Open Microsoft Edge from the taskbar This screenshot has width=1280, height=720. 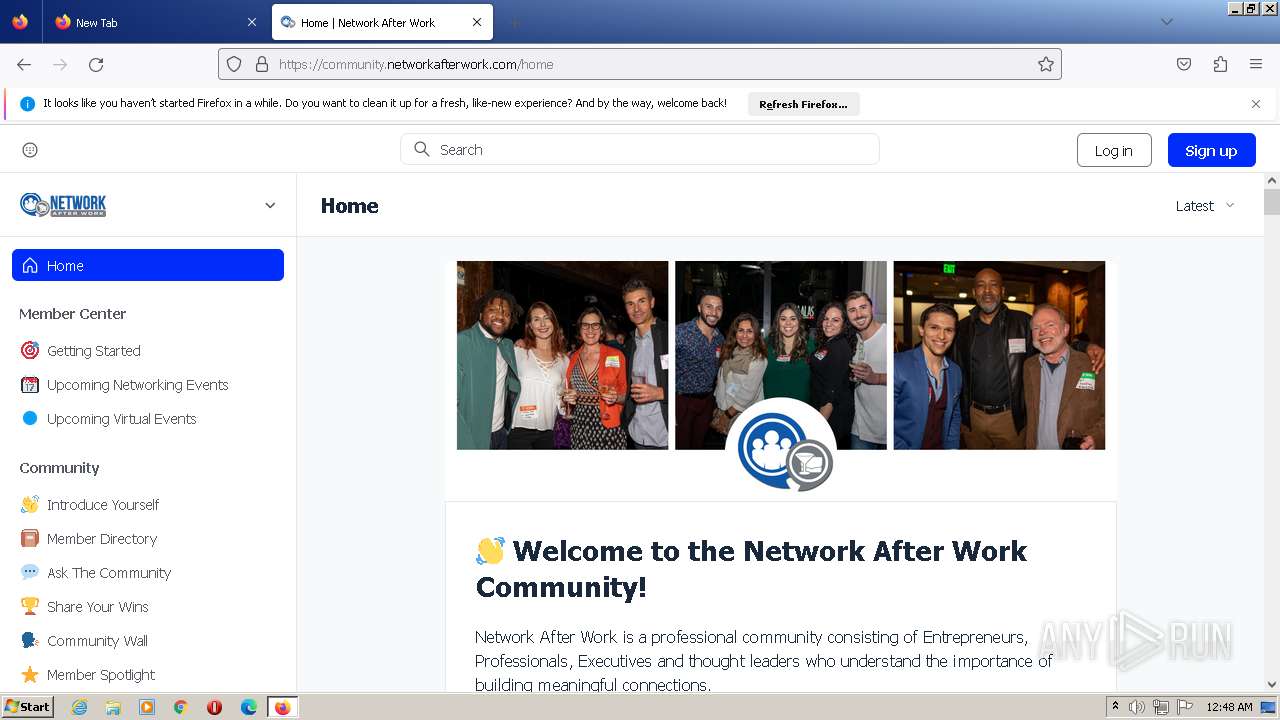[249, 707]
